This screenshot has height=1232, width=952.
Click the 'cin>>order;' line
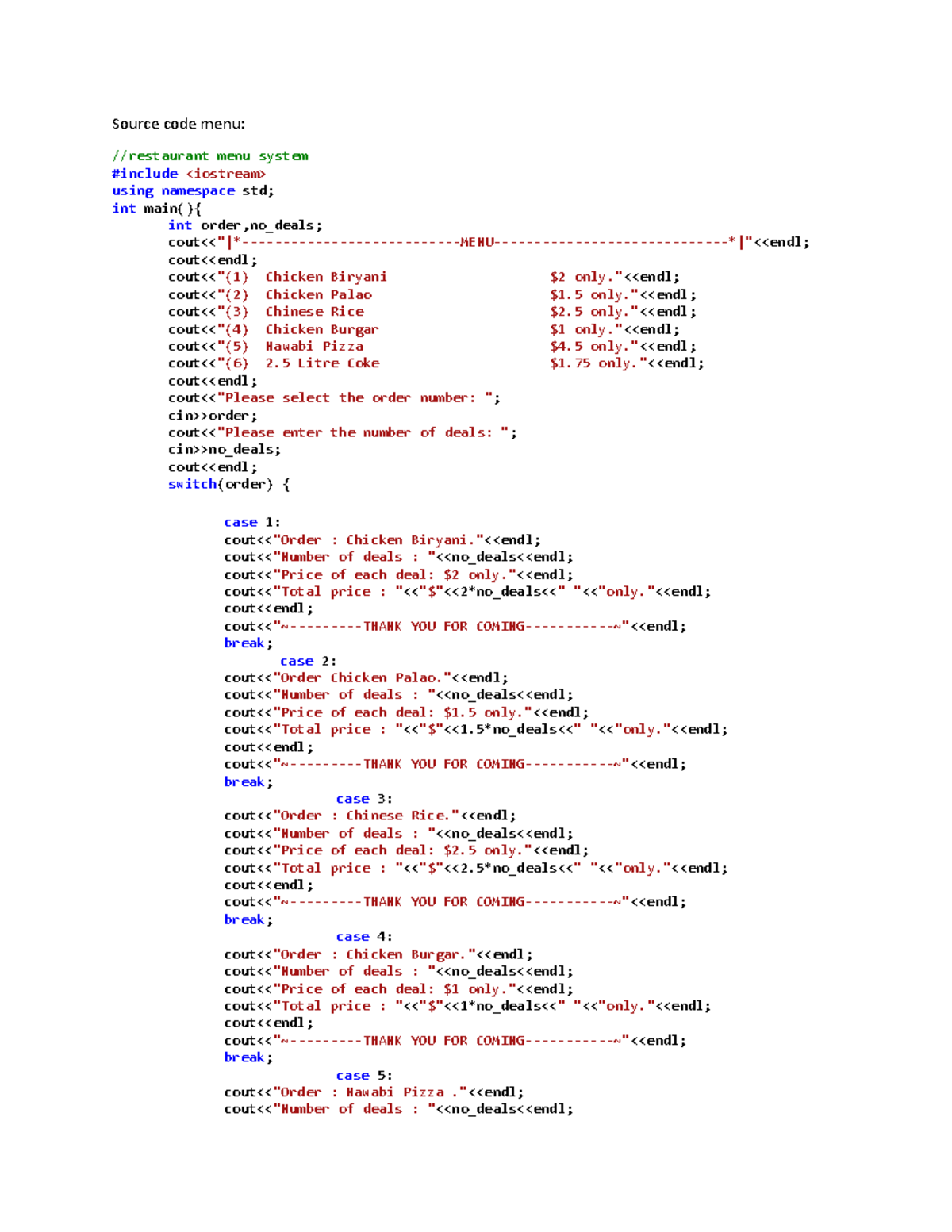tap(213, 416)
